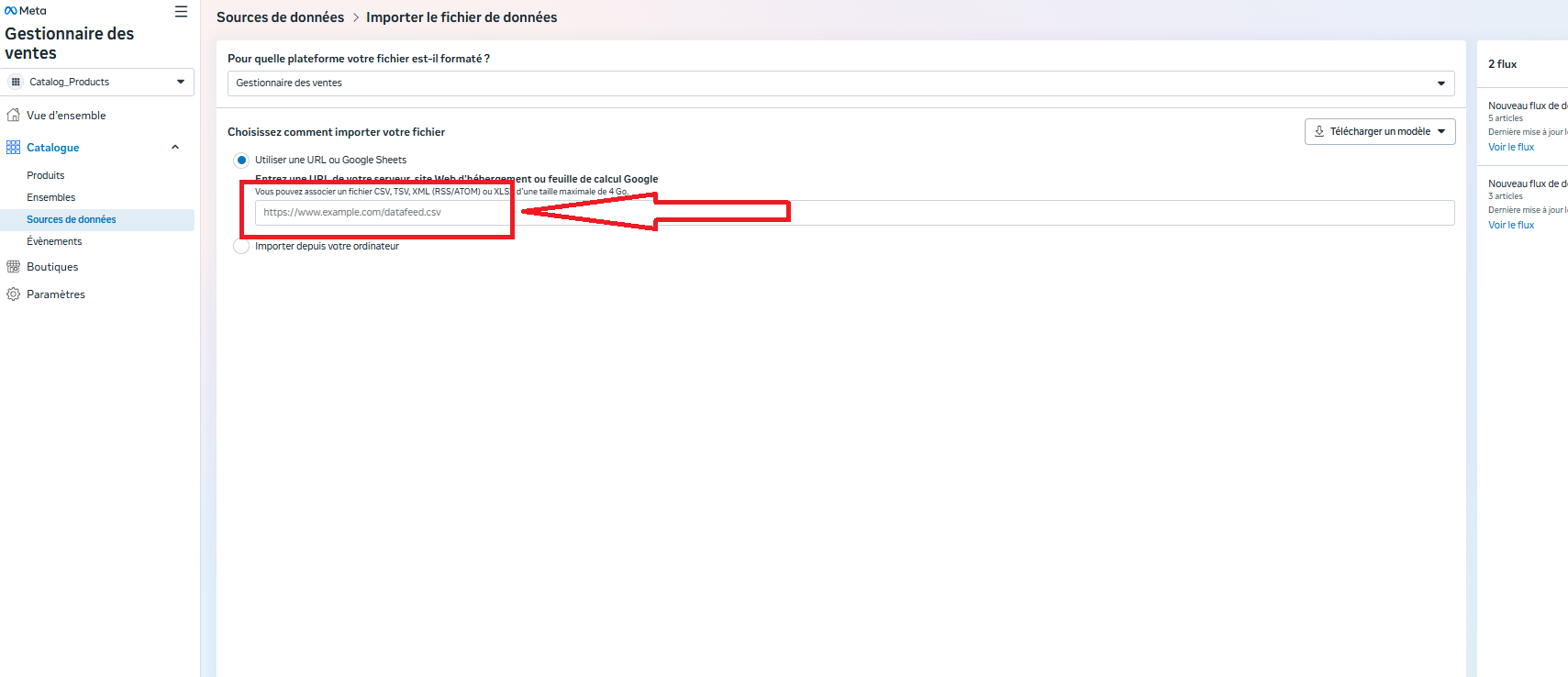Click Sources de données breadcrumb link

point(280,17)
